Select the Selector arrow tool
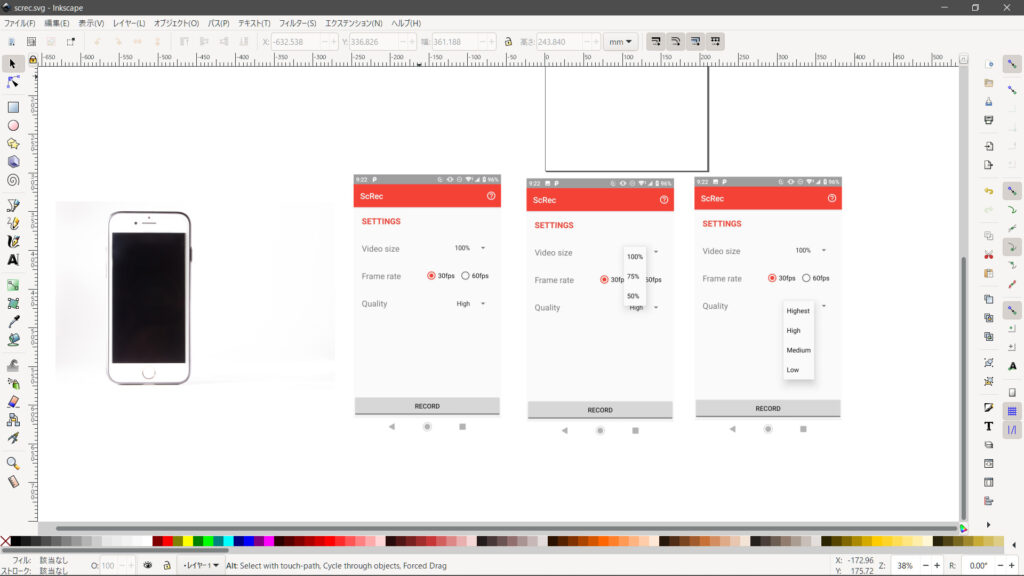1024x576 pixels. pyautogui.click(x=12, y=63)
